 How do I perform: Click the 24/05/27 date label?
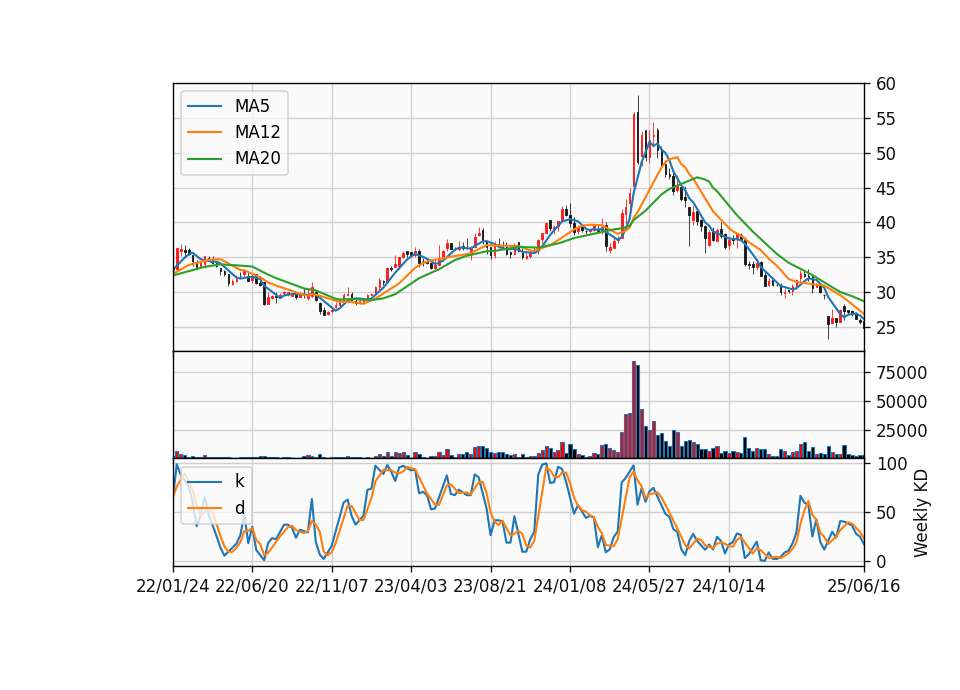point(649,587)
